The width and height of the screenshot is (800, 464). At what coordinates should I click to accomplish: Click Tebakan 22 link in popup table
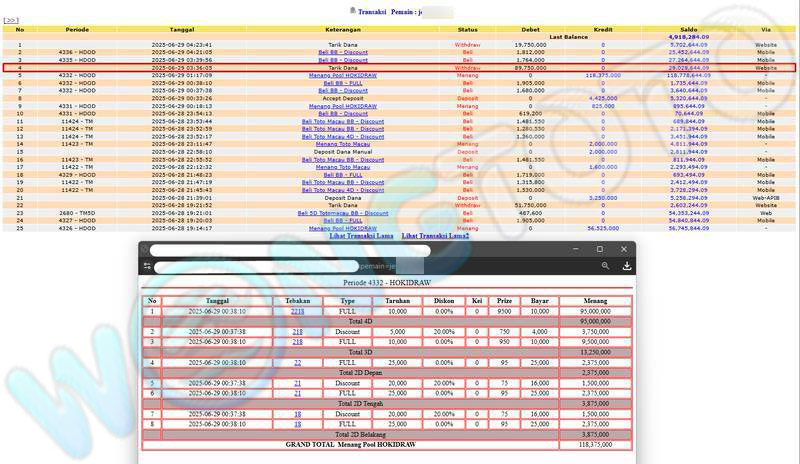(297, 363)
